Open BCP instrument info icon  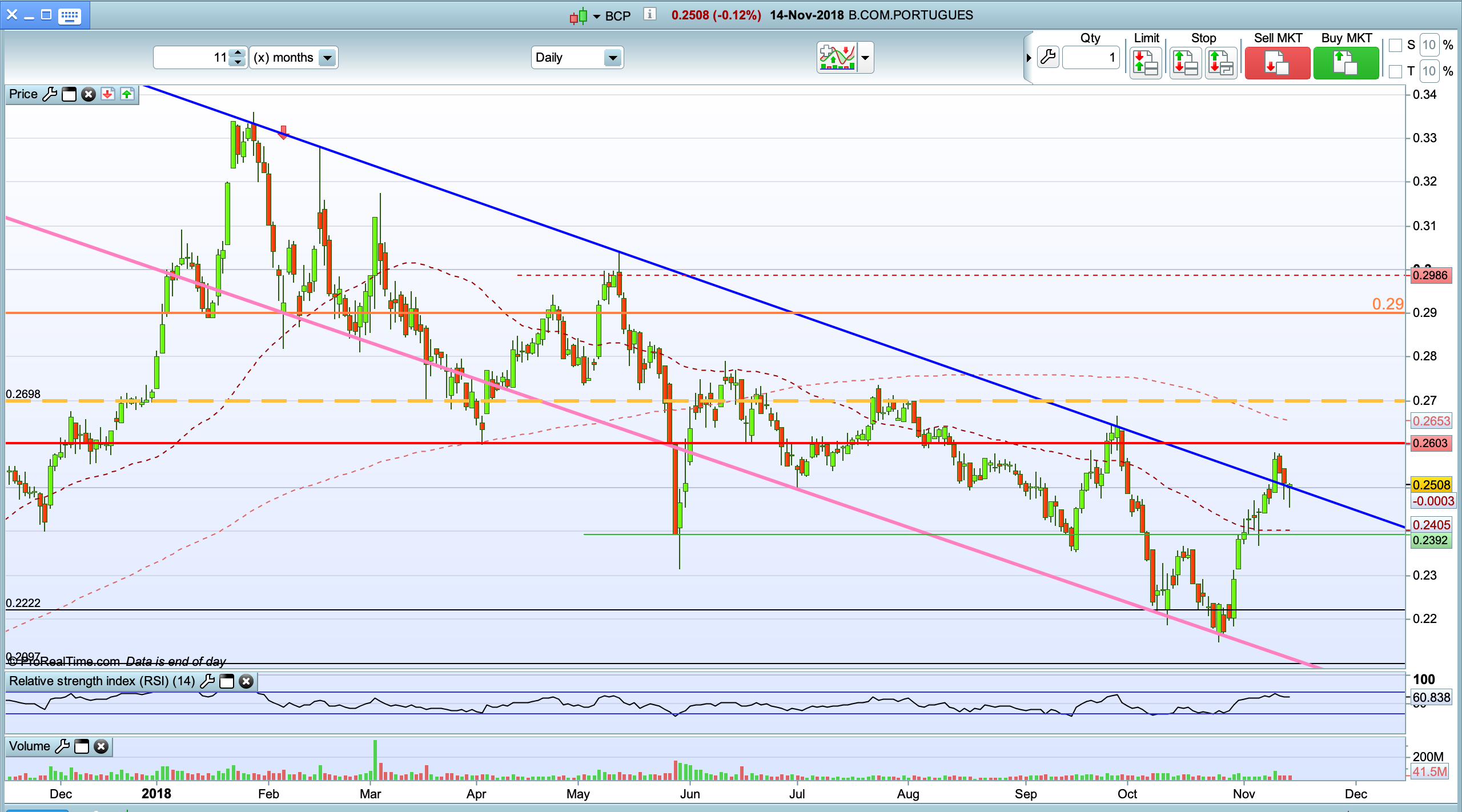pyautogui.click(x=649, y=14)
